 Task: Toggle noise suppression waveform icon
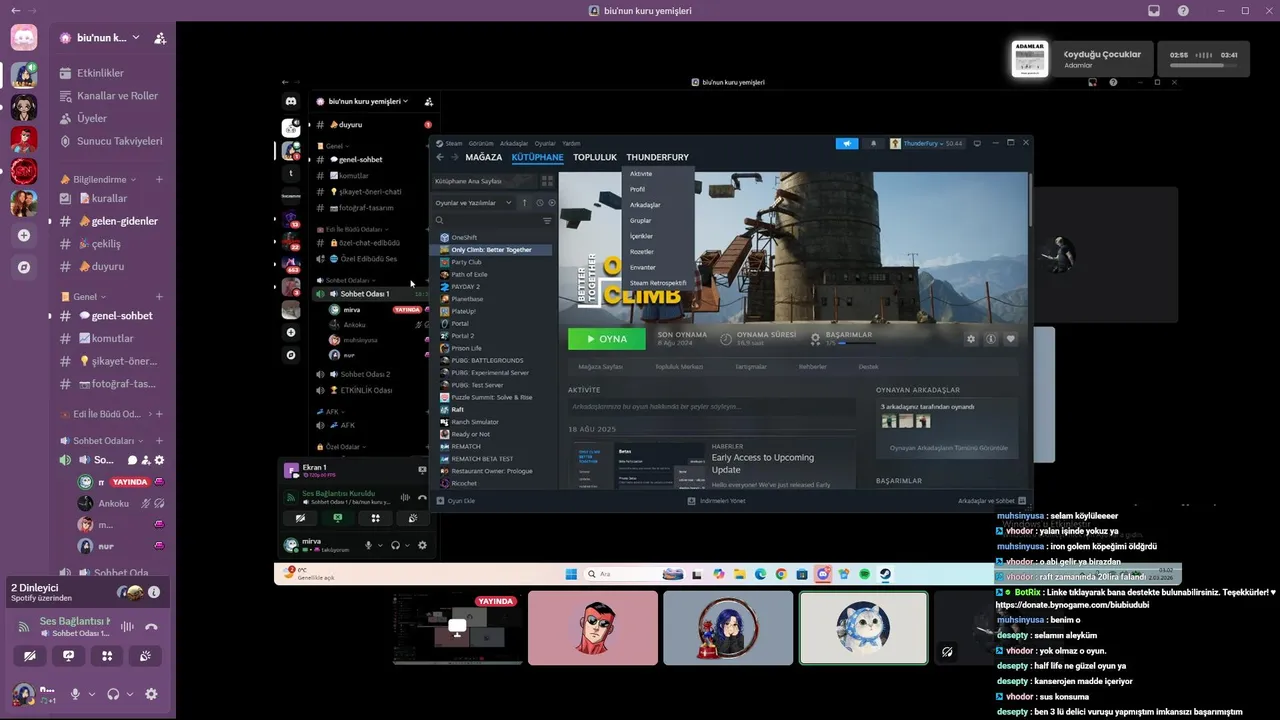[x=127, y=627]
